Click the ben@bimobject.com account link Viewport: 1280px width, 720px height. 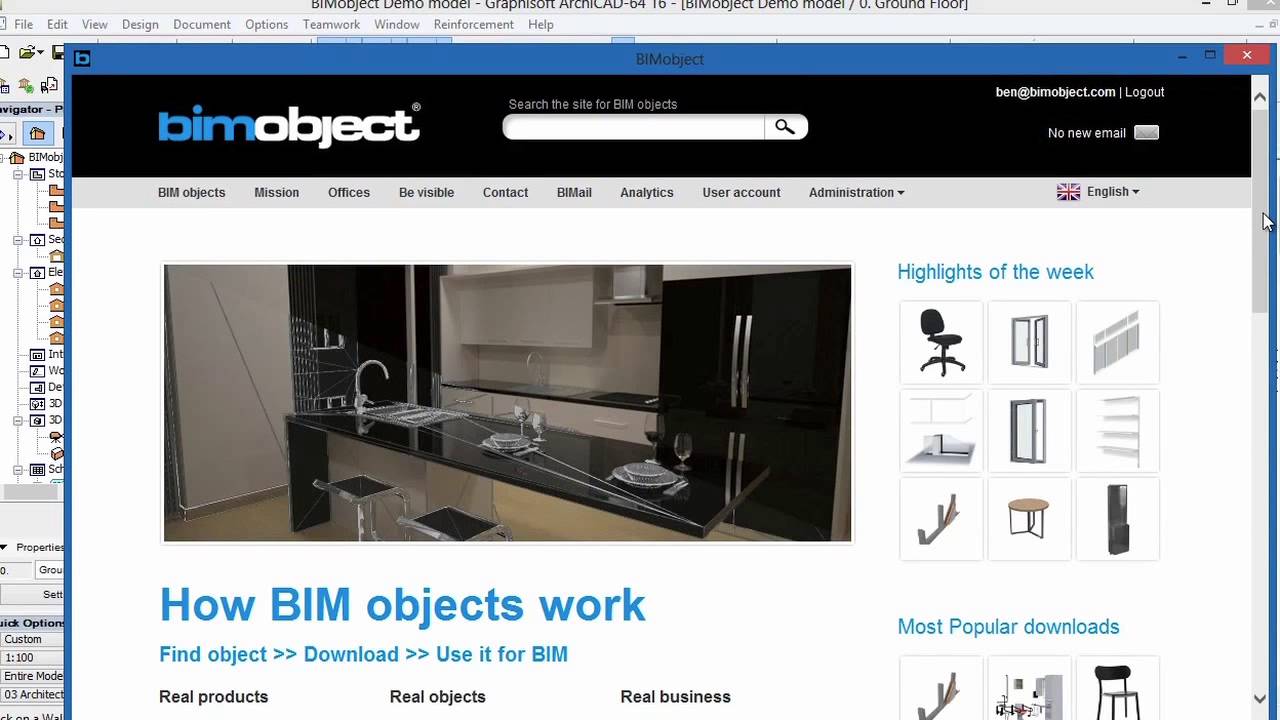pyautogui.click(x=1055, y=92)
